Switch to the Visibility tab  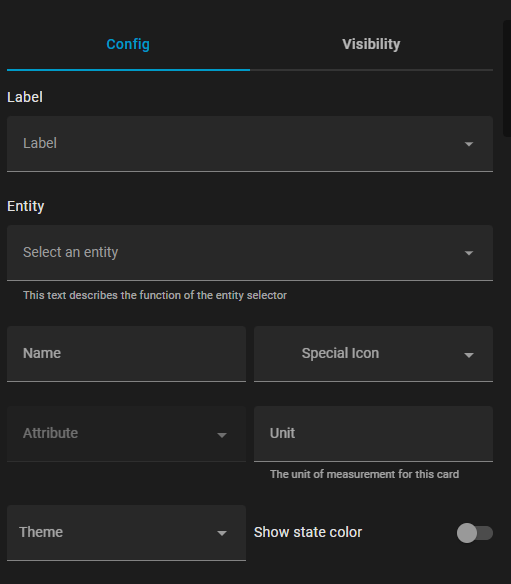pos(371,44)
